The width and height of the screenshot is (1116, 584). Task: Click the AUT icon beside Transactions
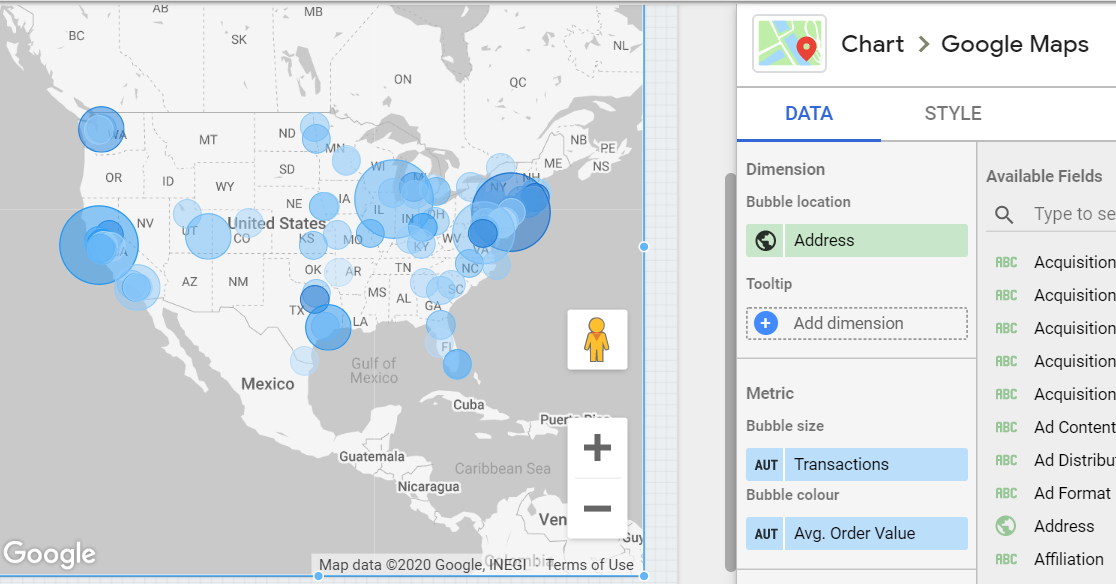click(765, 464)
